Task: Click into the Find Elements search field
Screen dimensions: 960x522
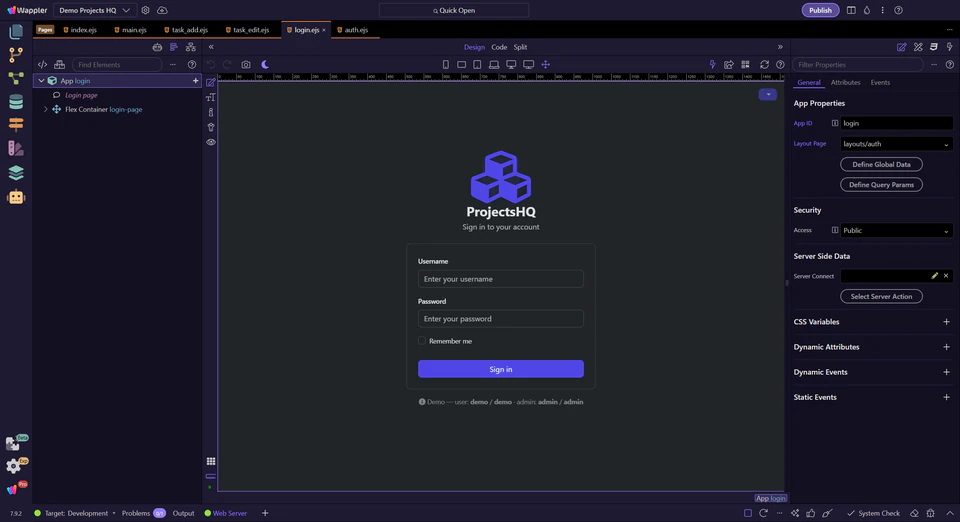Action: click(x=117, y=65)
